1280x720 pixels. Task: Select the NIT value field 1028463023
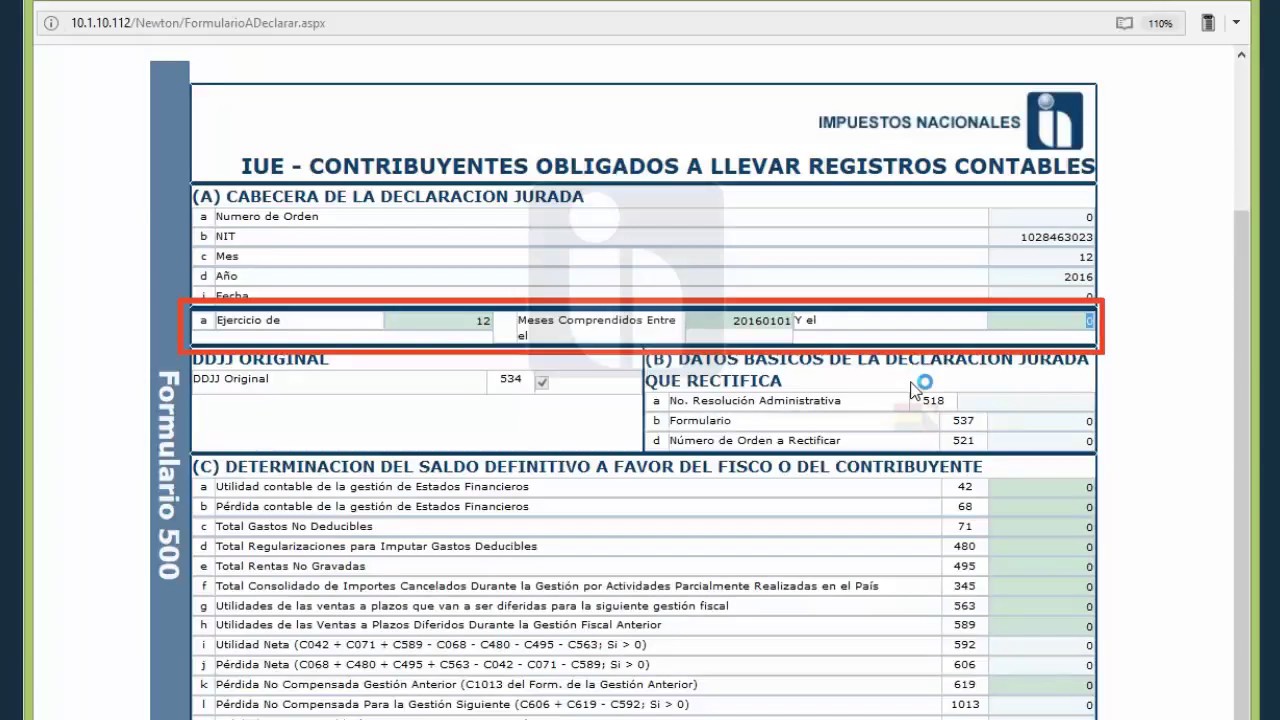coord(1041,237)
